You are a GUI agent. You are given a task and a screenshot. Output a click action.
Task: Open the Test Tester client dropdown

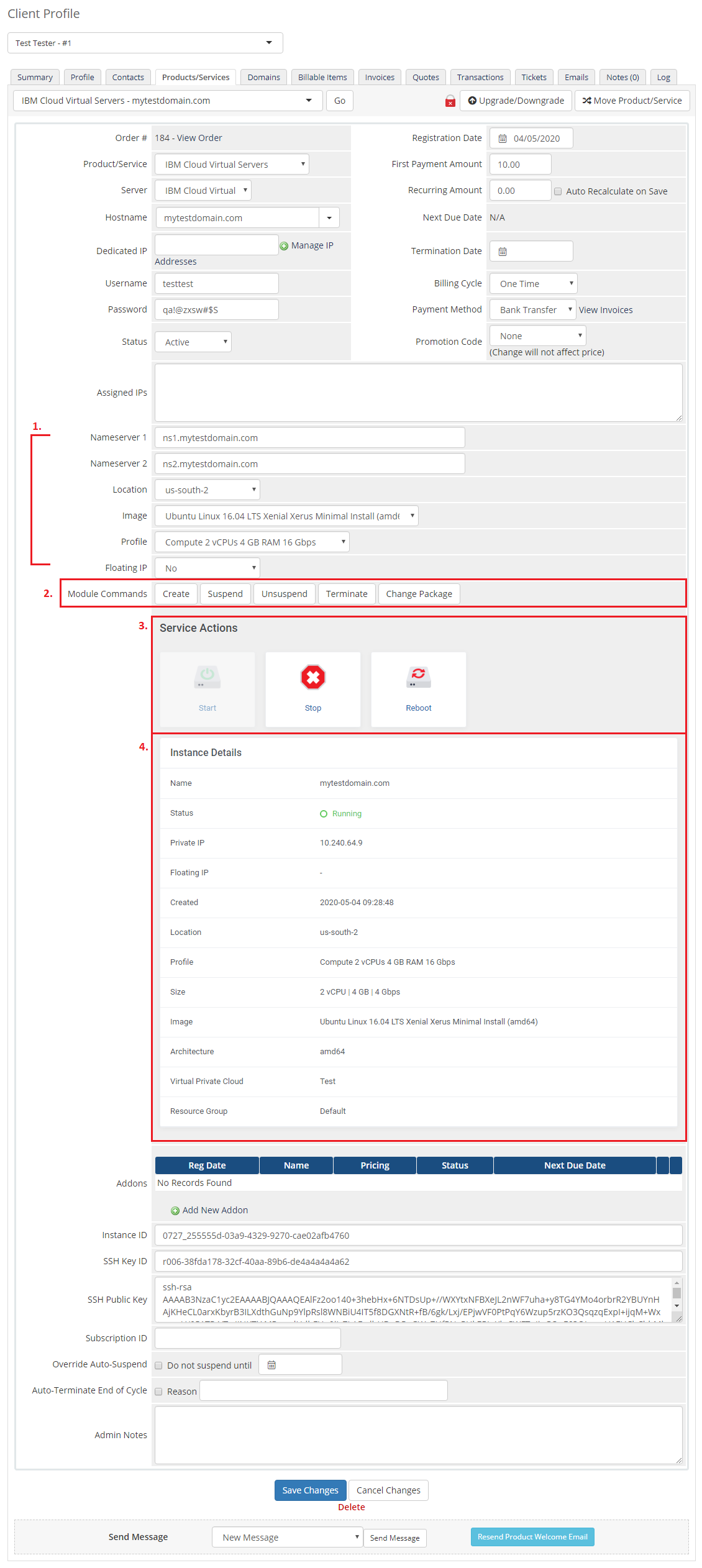point(145,43)
